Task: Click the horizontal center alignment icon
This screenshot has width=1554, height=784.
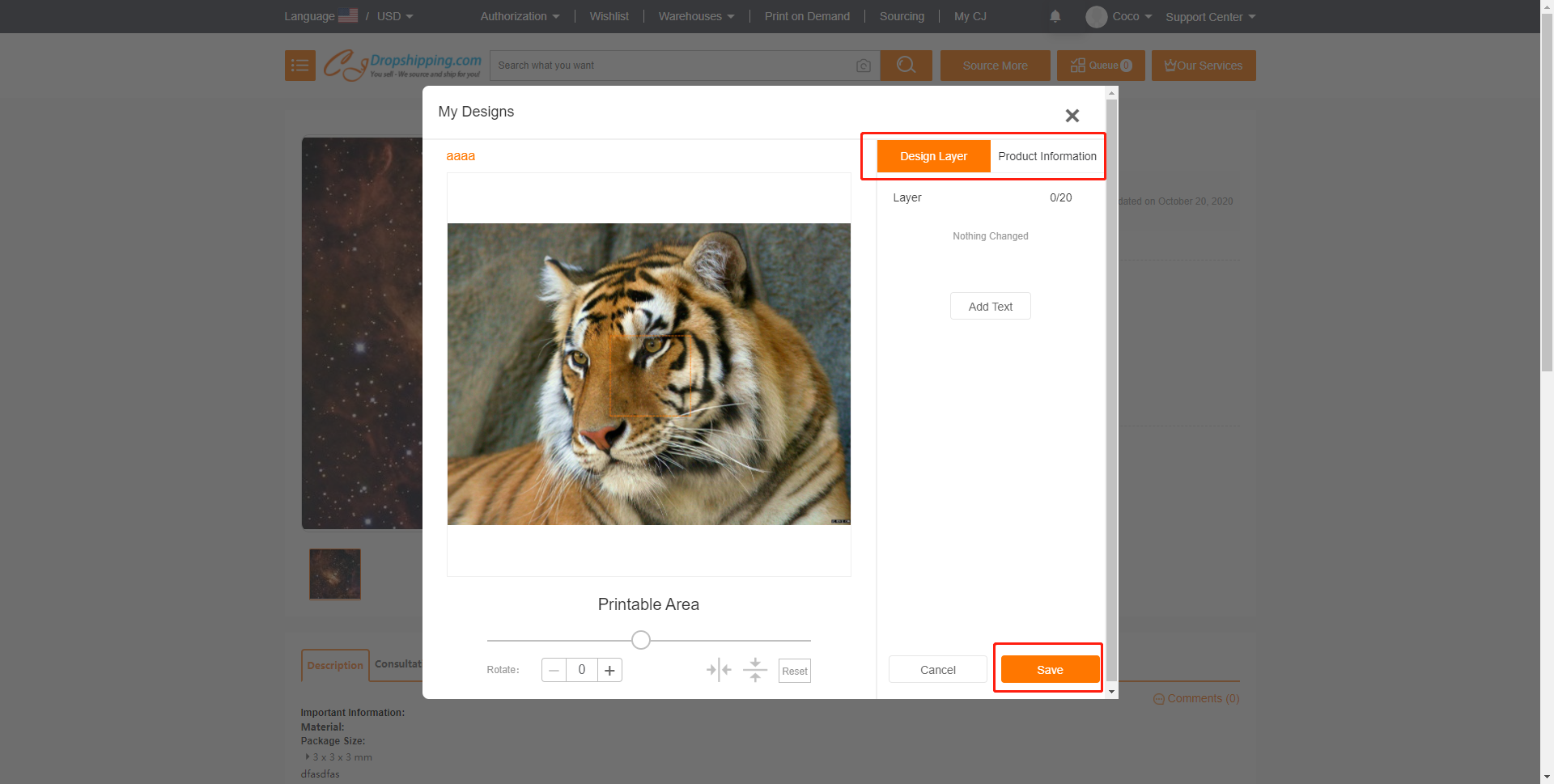Action: 719,670
